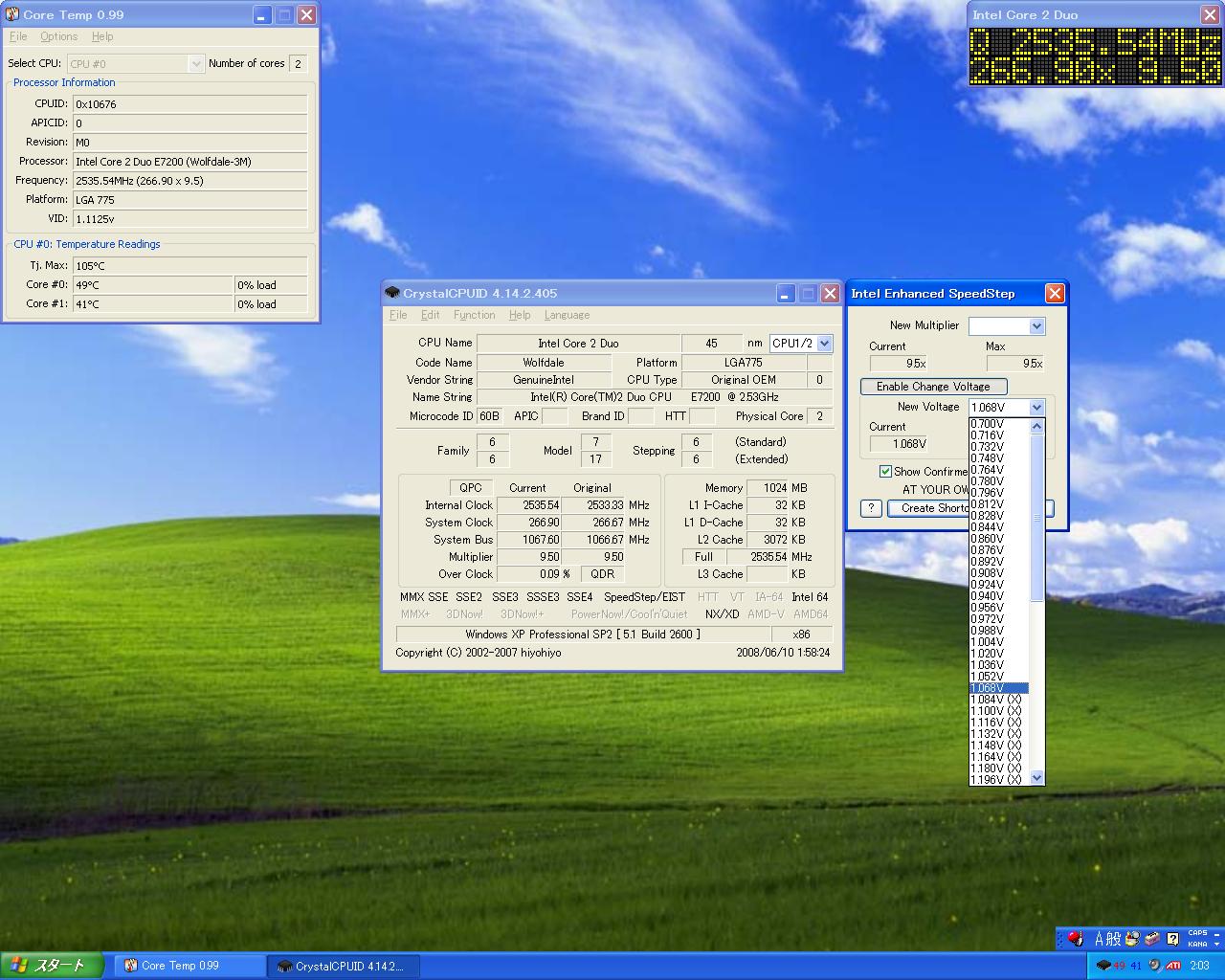1225x980 pixels.
Task: Select 1.052V in voltage list
Action: click(x=999, y=677)
